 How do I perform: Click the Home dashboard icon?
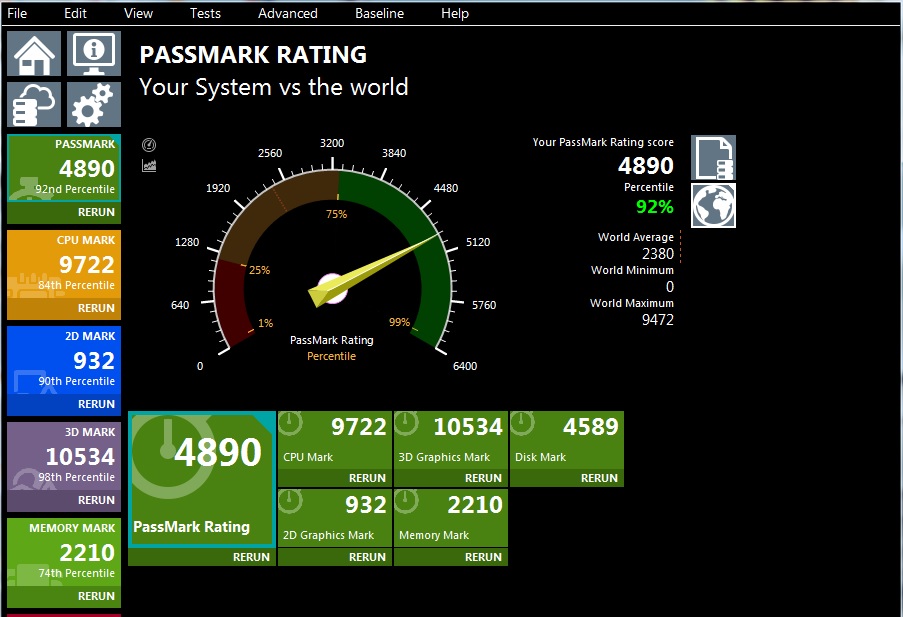pyautogui.click(x=34, y=54)
